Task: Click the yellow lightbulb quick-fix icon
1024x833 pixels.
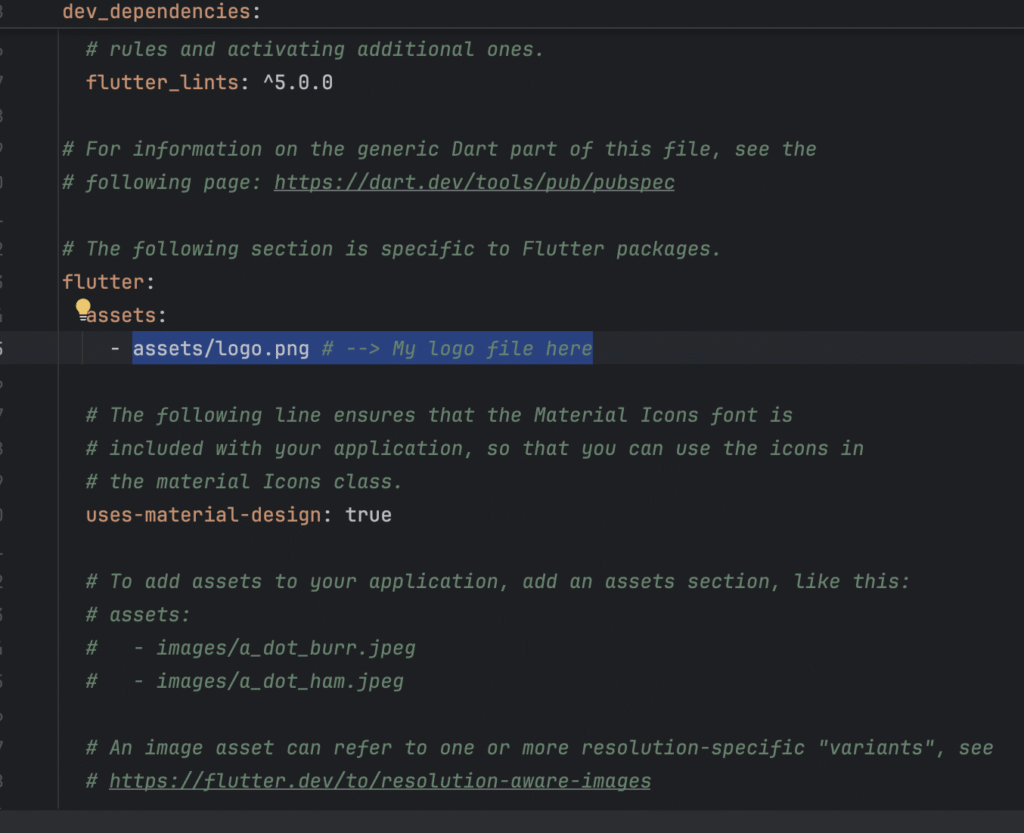Action: click(83, 307)
